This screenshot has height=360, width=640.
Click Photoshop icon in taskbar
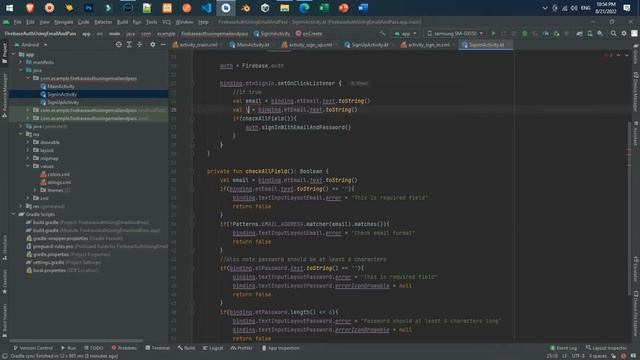[89, 8]
